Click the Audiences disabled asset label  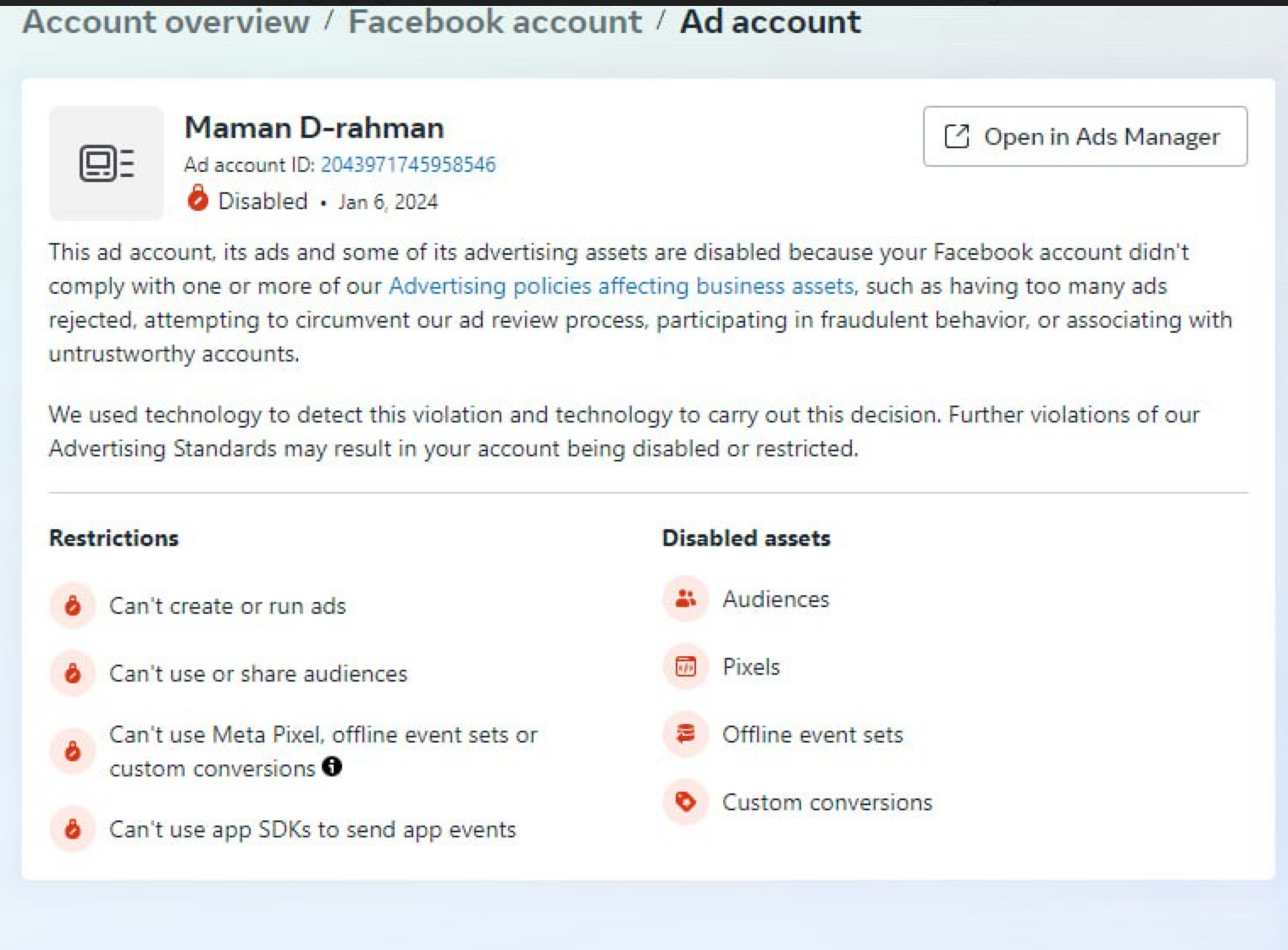point(776,599)
